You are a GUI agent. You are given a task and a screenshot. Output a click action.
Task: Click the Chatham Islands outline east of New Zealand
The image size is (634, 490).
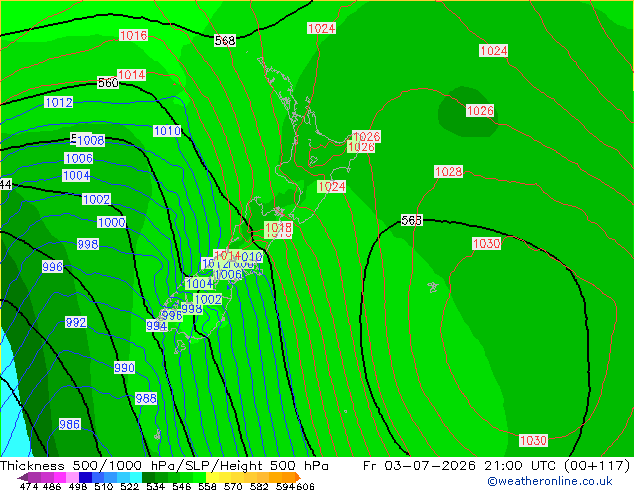(x=433, y=287)
